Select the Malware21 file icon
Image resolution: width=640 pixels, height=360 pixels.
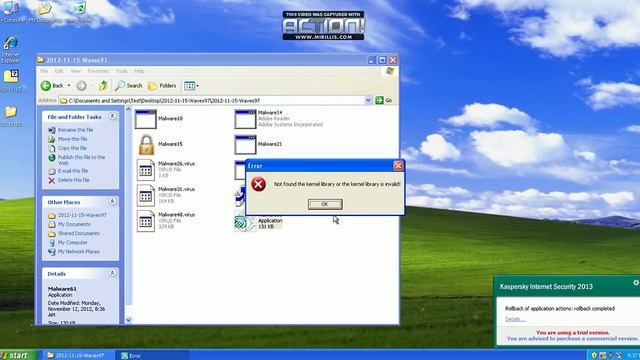[x=245, y=144]
